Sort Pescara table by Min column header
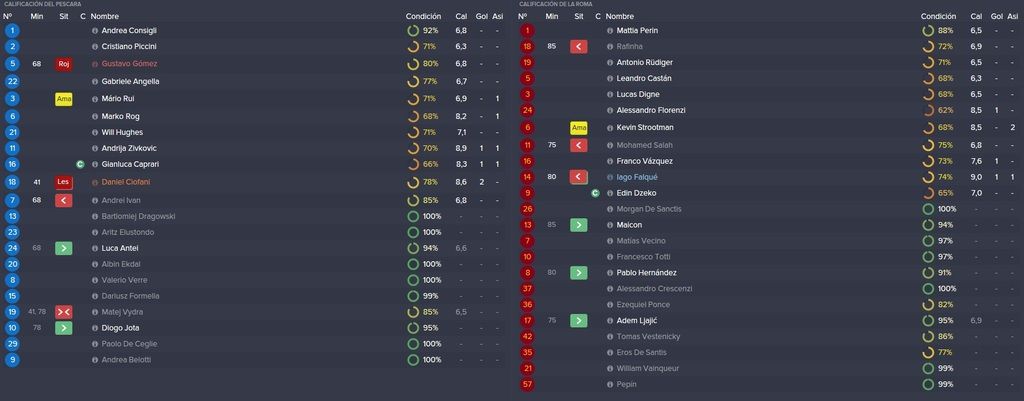Screen dimensions: 1024x401 [x=37, y=16]
